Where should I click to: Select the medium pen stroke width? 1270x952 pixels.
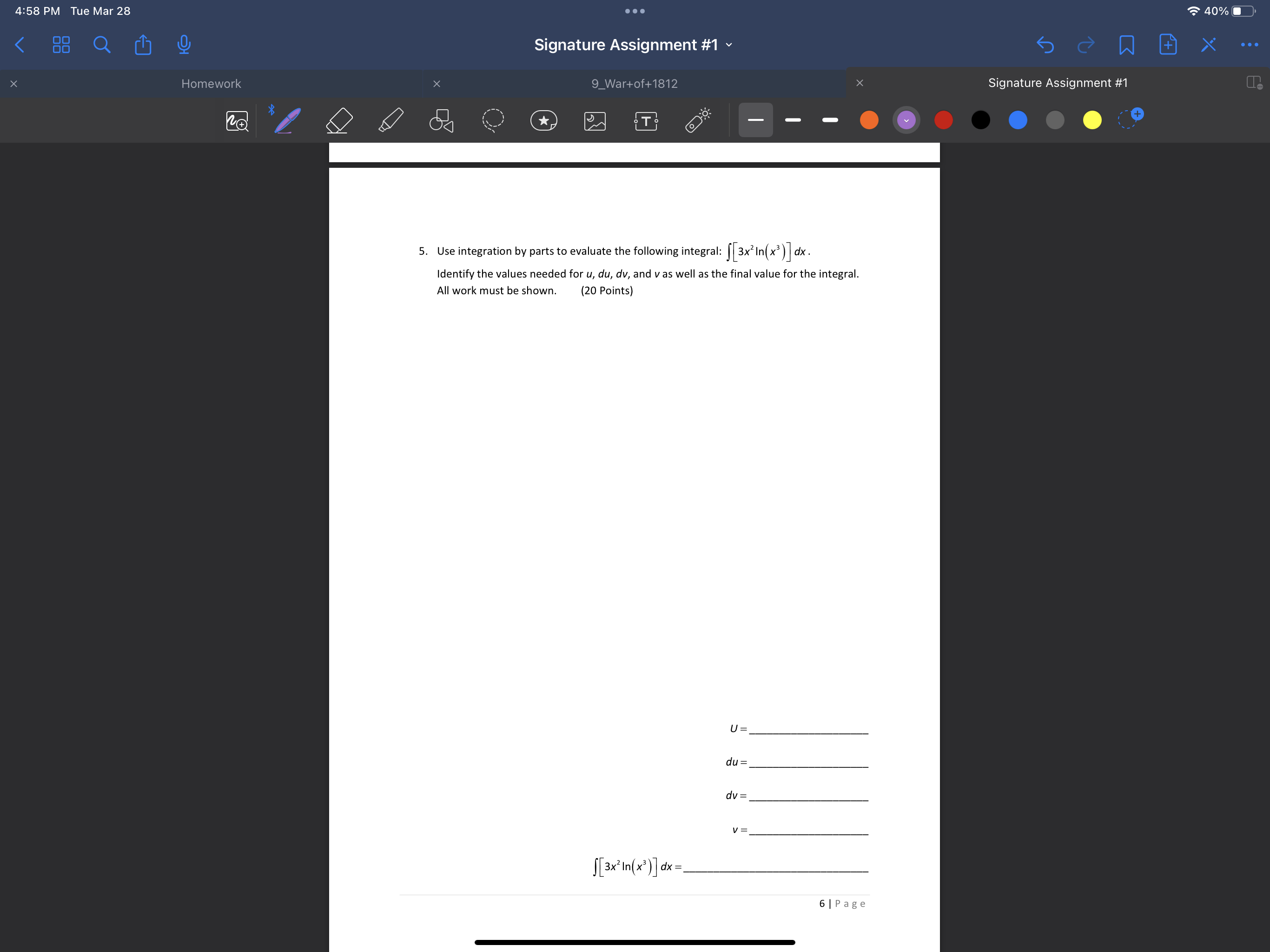tap(793, 120)
